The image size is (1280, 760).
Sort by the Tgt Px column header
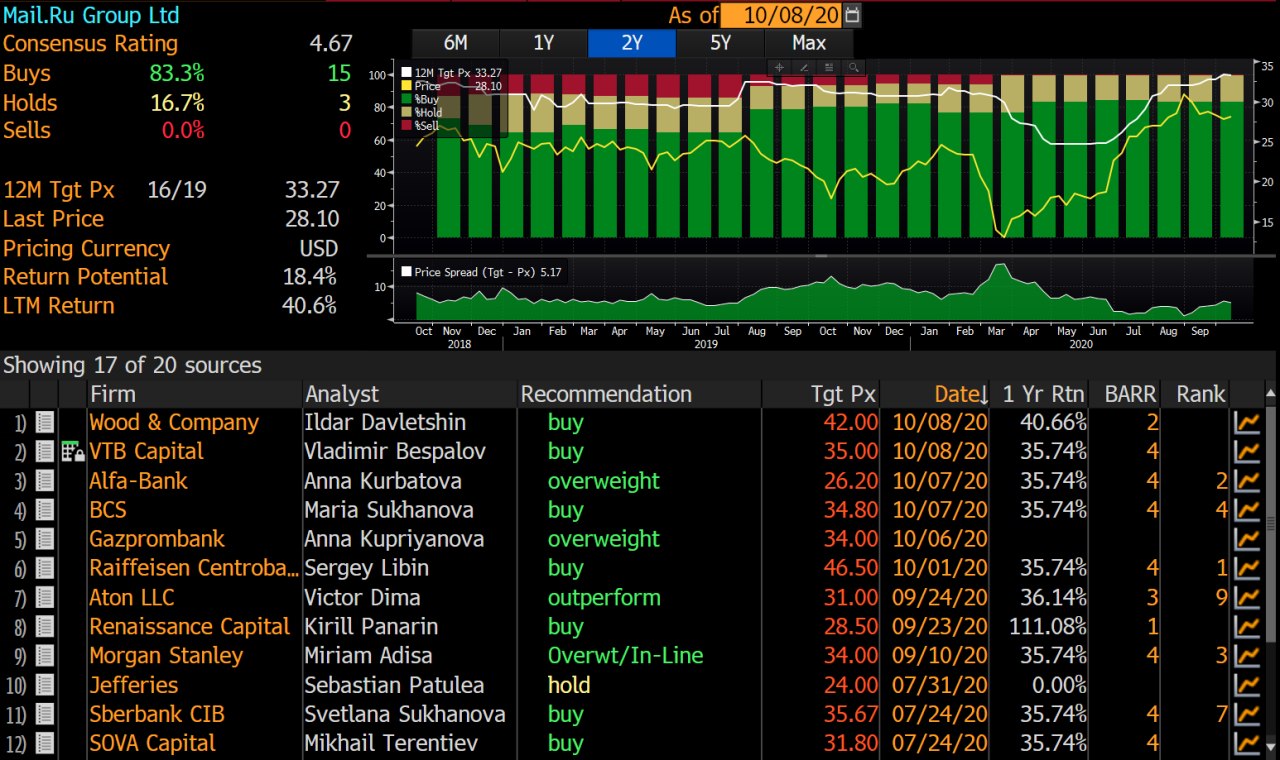(821, 394)
